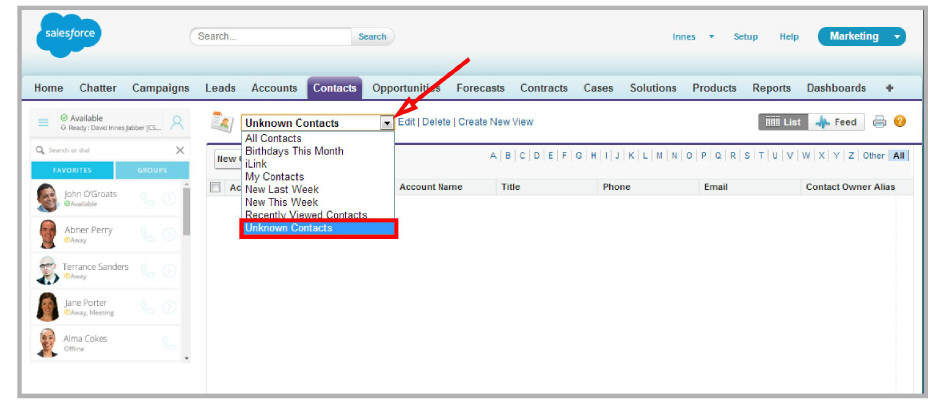Screen dimensions: 945x406
Task: Open the Innes user menu arrow
Action: [712, 37]
